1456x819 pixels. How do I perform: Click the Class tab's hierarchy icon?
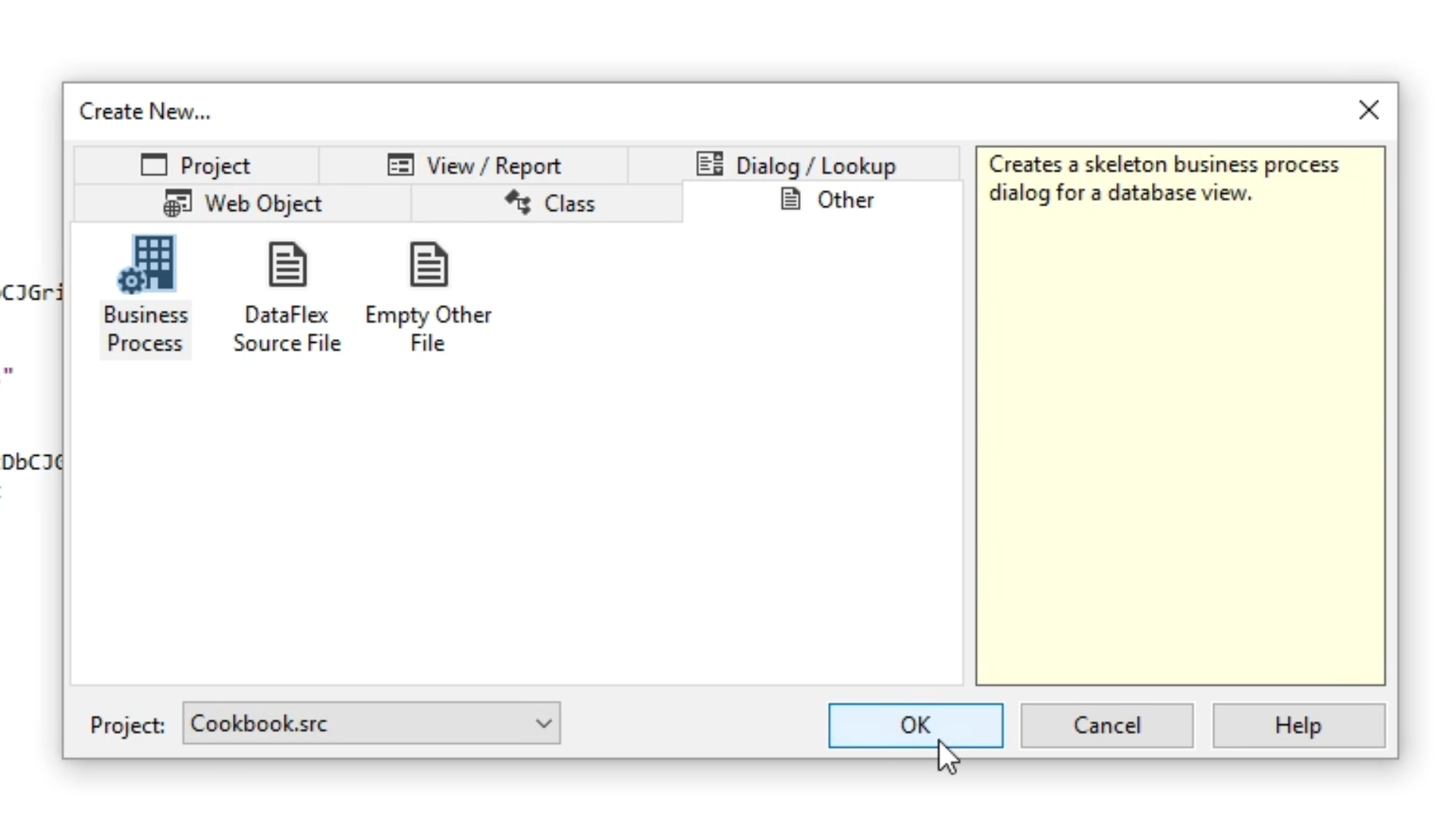(518, 202)
